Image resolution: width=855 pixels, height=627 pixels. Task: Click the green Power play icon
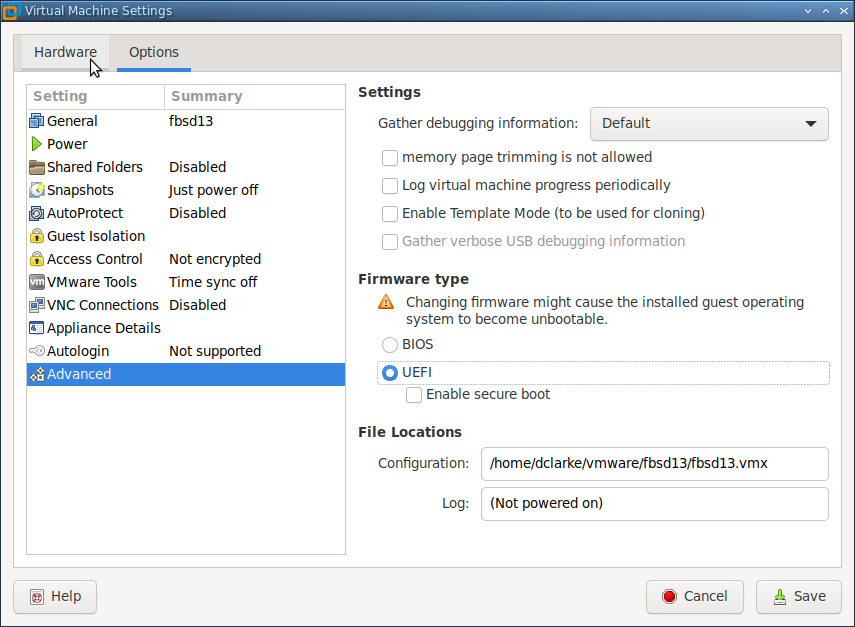point(37,144)
